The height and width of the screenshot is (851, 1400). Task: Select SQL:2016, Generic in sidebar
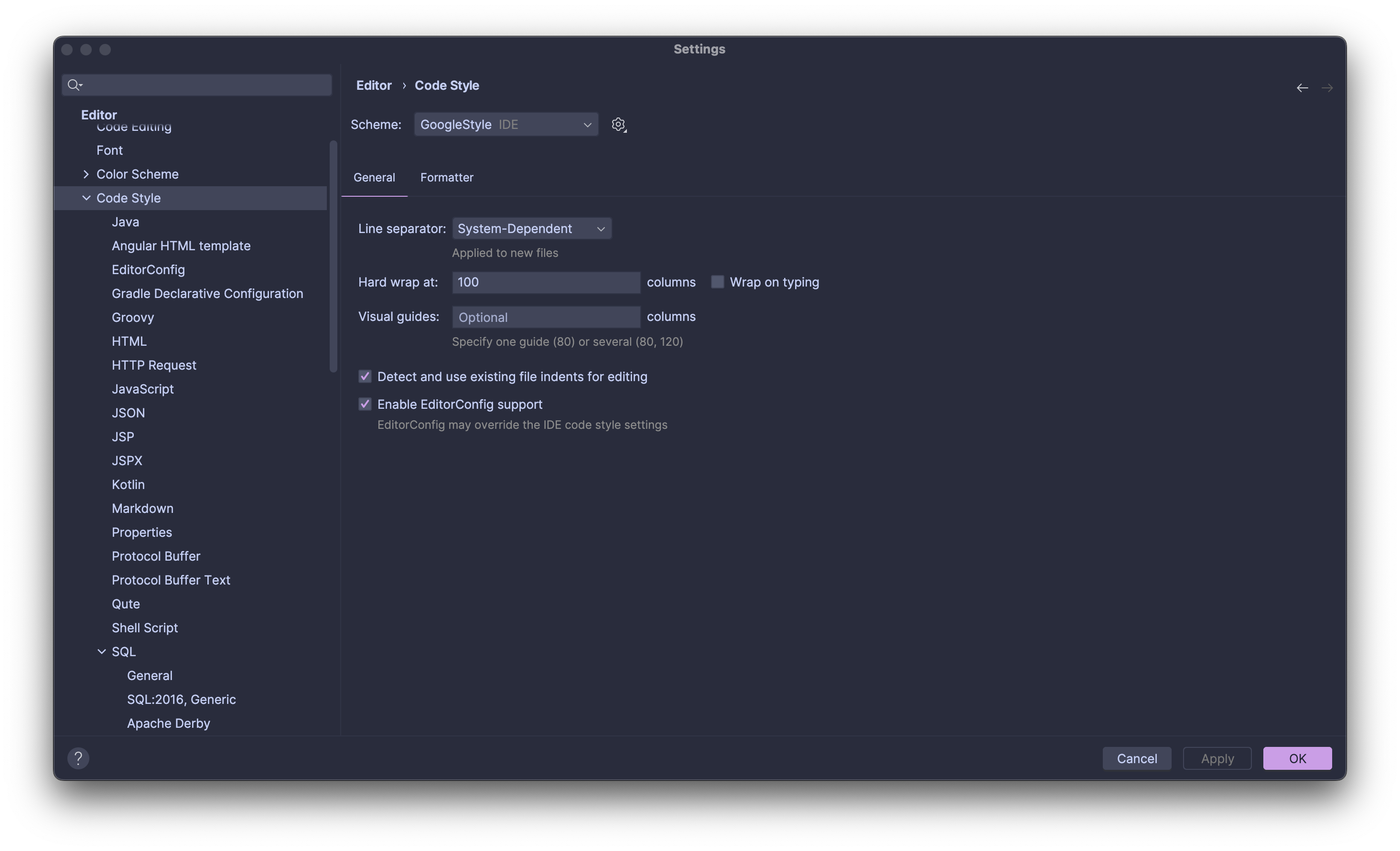181,700
